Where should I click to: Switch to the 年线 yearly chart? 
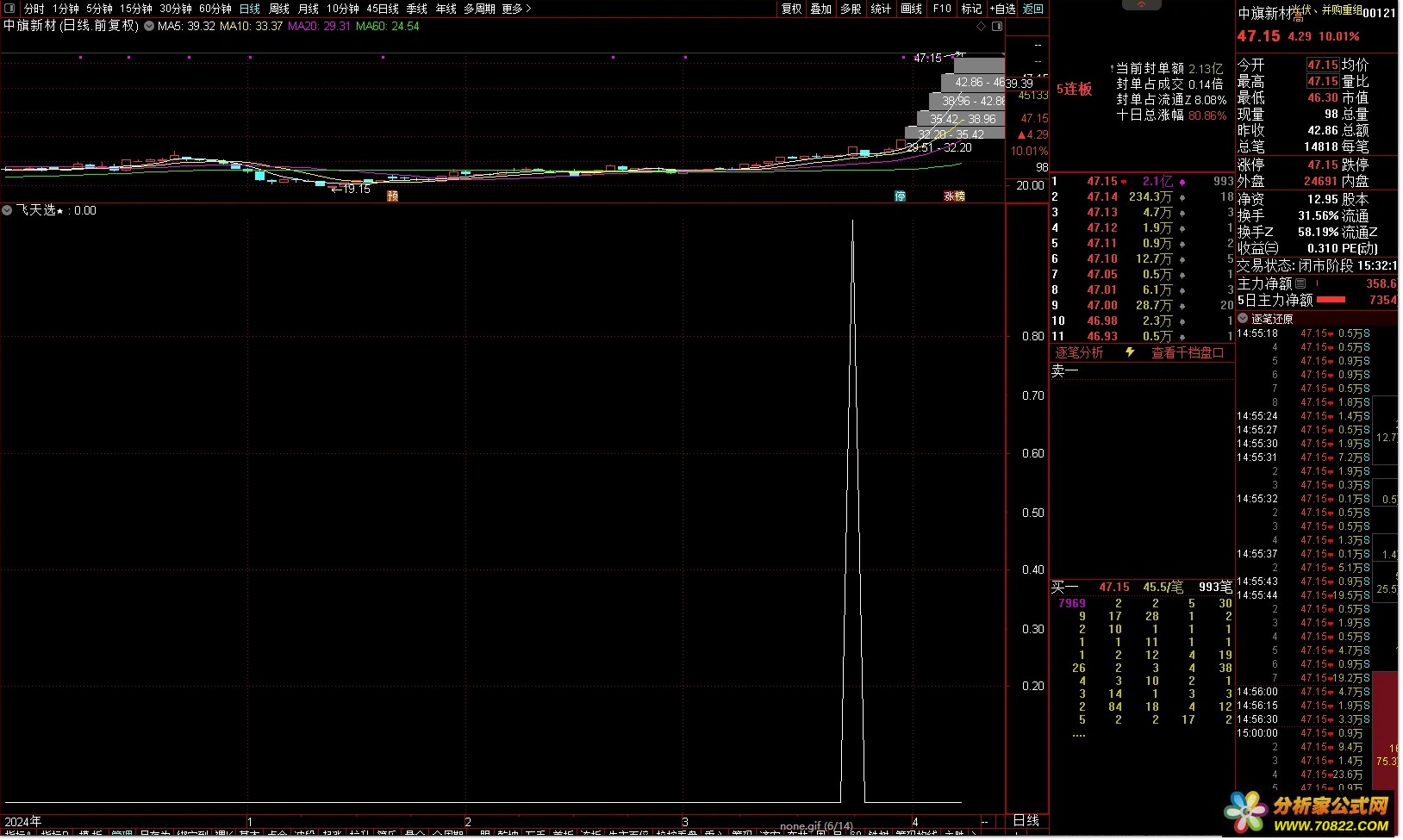tap(446, 9)
